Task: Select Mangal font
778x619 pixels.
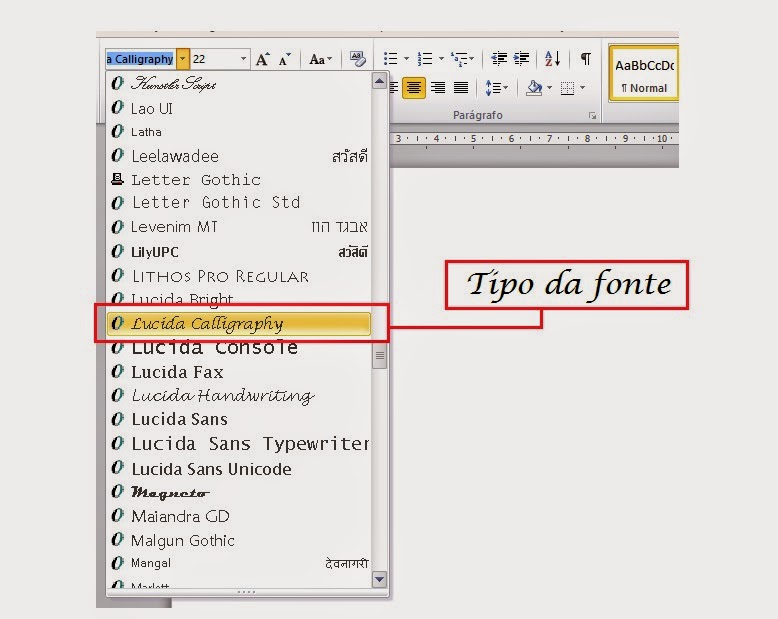Action: coord(239,563)
